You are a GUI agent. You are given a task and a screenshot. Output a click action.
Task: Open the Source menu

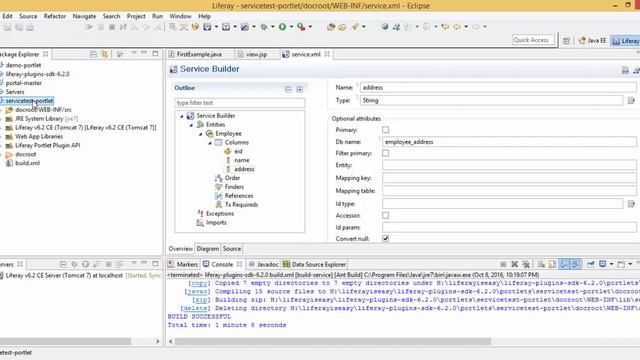point(28,16)
